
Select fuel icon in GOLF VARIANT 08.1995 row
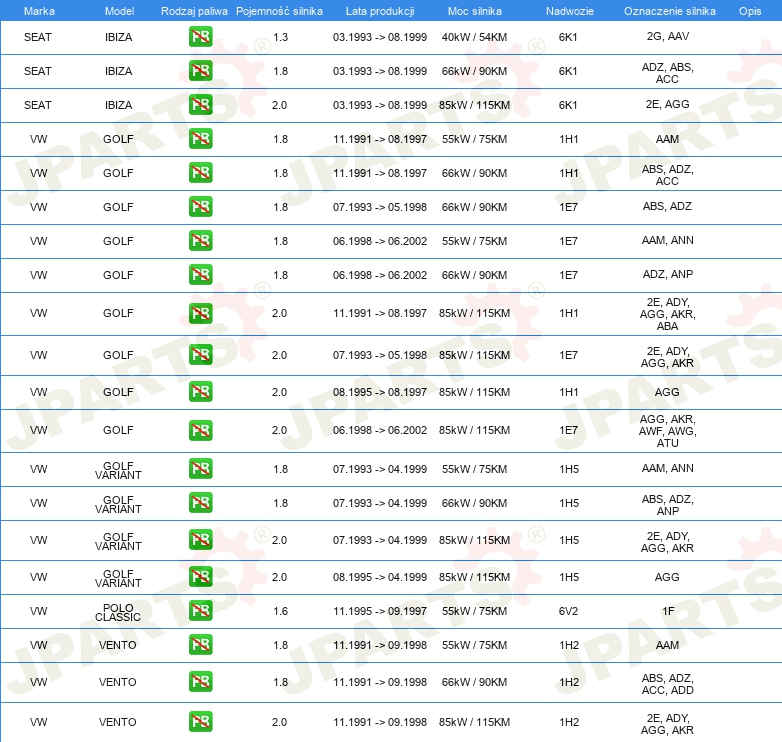(x=200, y=576)
